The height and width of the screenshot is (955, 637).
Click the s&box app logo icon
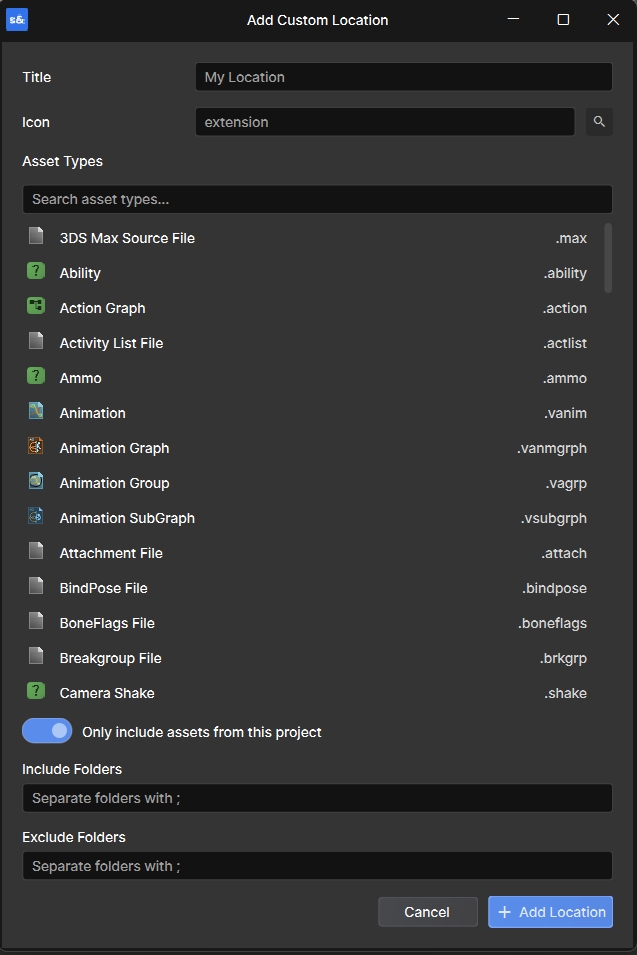click(x=17, y=19)
